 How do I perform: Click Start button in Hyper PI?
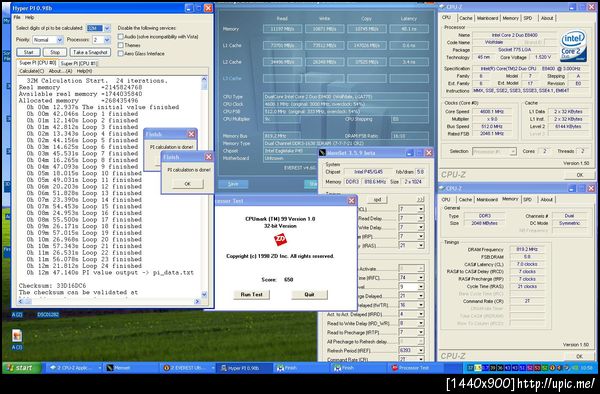29,52
